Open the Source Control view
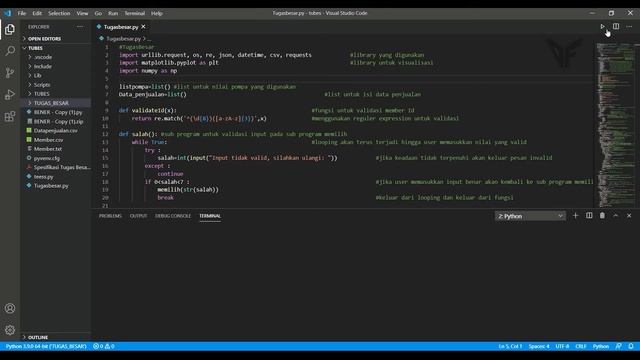640x360 pixels. point(10,73)
